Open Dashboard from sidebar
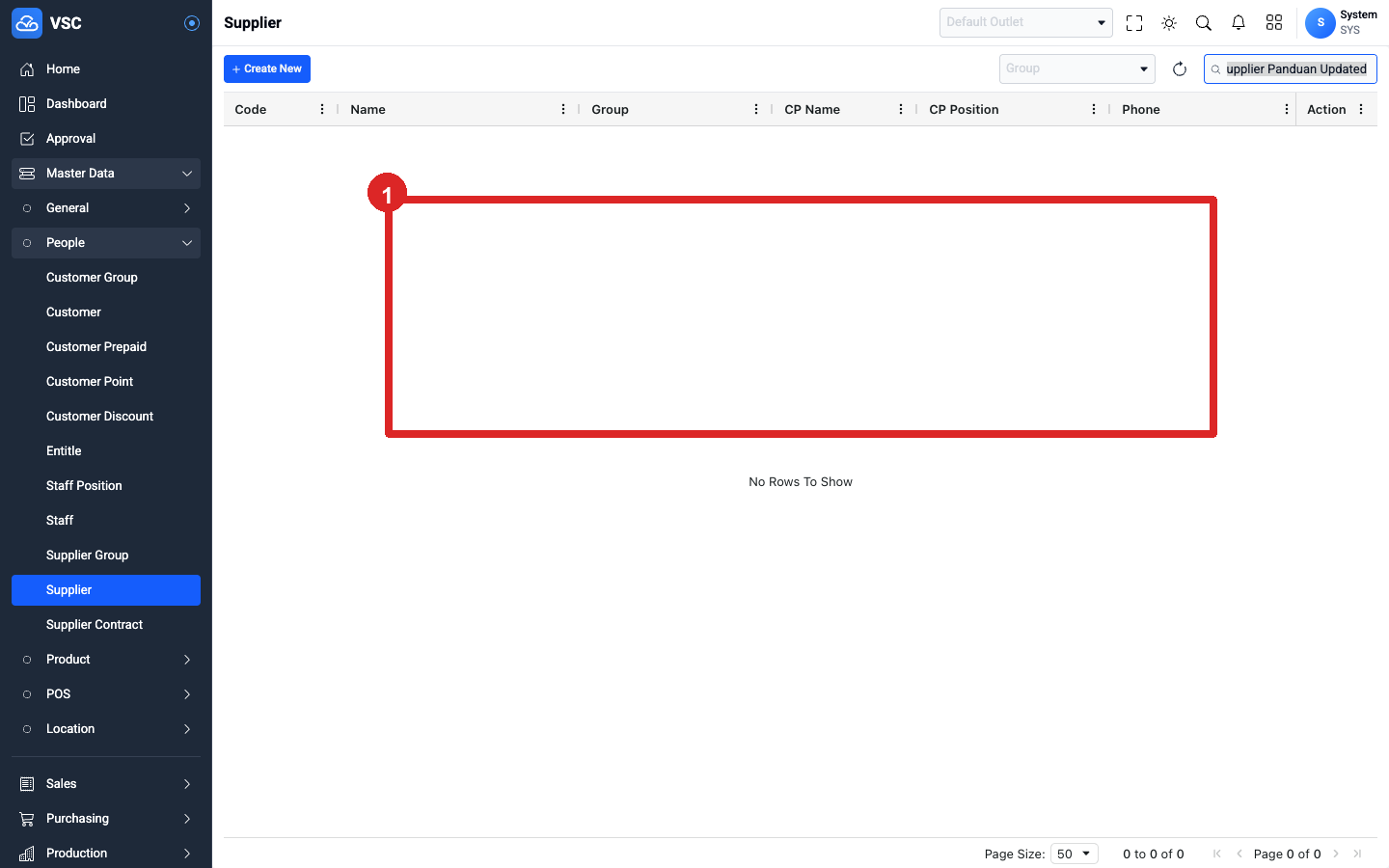The width and height of the screenshot is (1389, 868). (106, 104)
